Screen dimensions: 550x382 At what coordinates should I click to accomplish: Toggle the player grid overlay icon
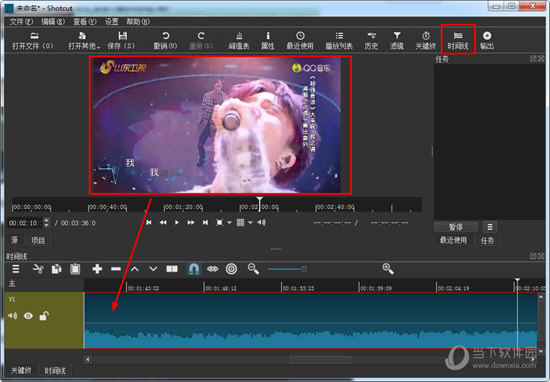point(240,222)
